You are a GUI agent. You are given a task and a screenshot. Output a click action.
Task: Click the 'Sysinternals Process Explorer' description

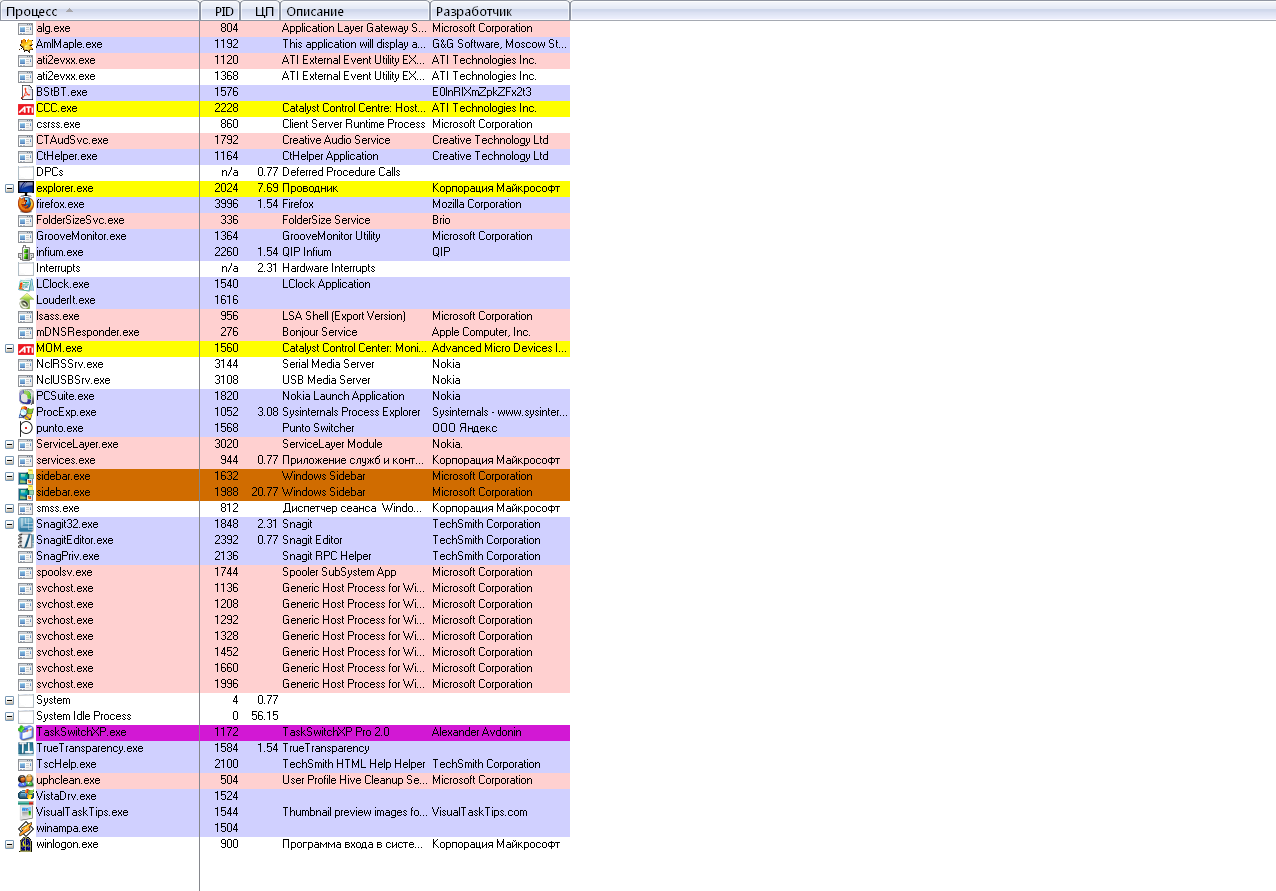[351, 412]
